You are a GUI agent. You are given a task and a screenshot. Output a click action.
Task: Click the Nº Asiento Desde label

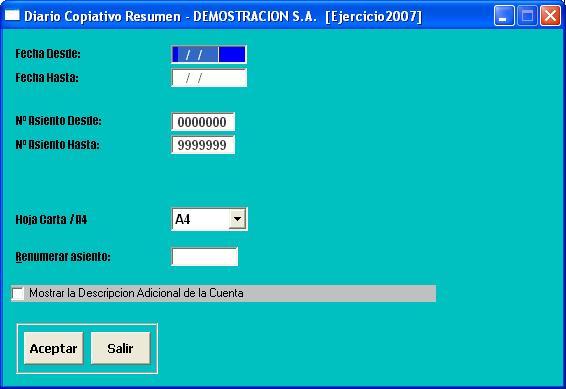coord(58,121)
